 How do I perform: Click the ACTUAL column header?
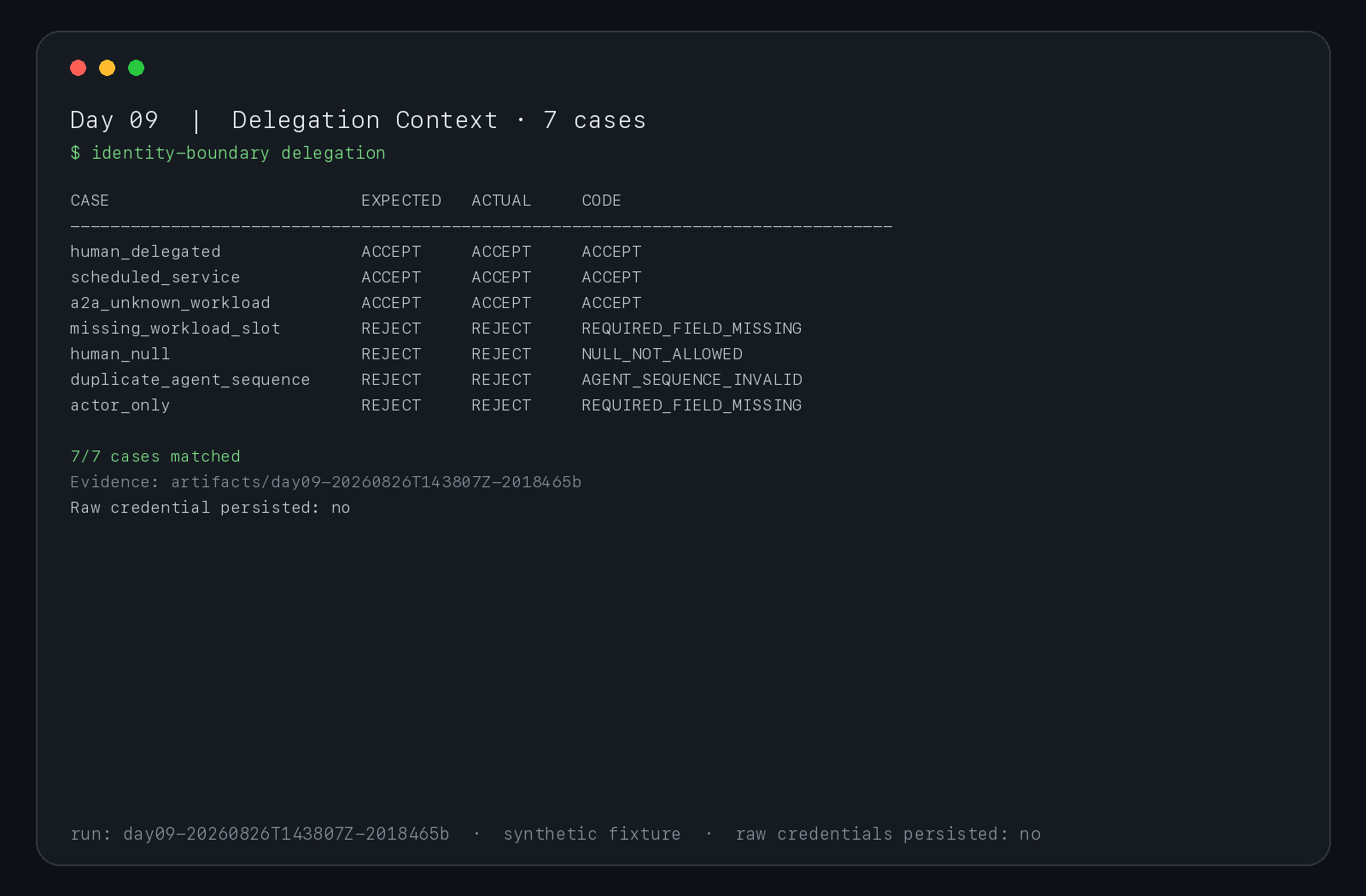click(501, 201)
